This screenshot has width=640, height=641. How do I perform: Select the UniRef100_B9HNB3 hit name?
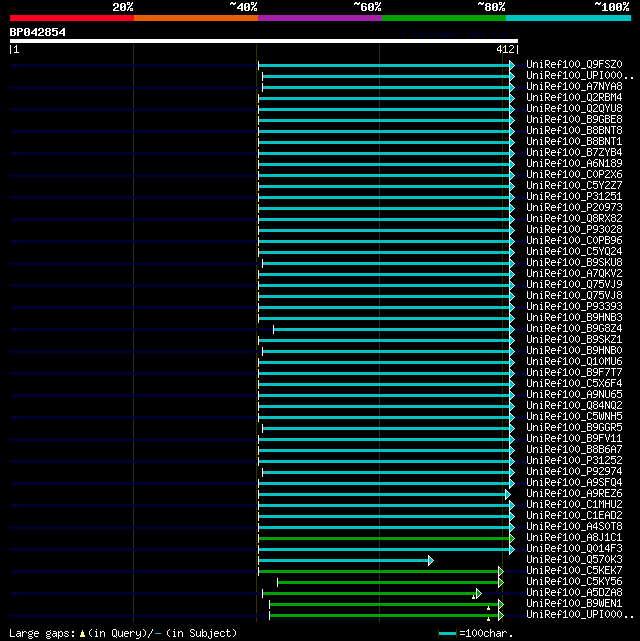coord(574,318)
